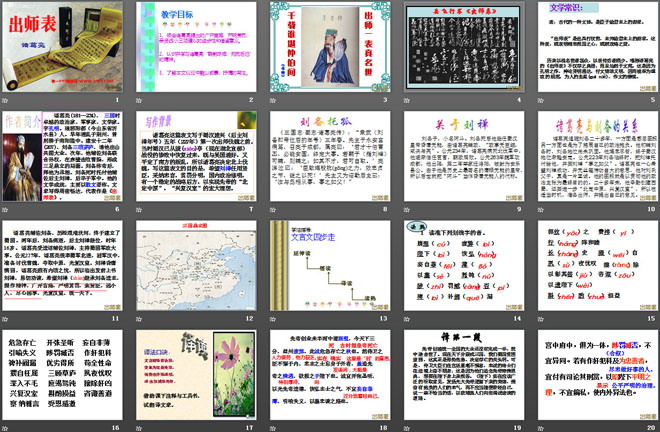This screenshot has height=432, width=660.
Task: Select pronunciation quiz slide 15
Action: click(x=598, y=266)
